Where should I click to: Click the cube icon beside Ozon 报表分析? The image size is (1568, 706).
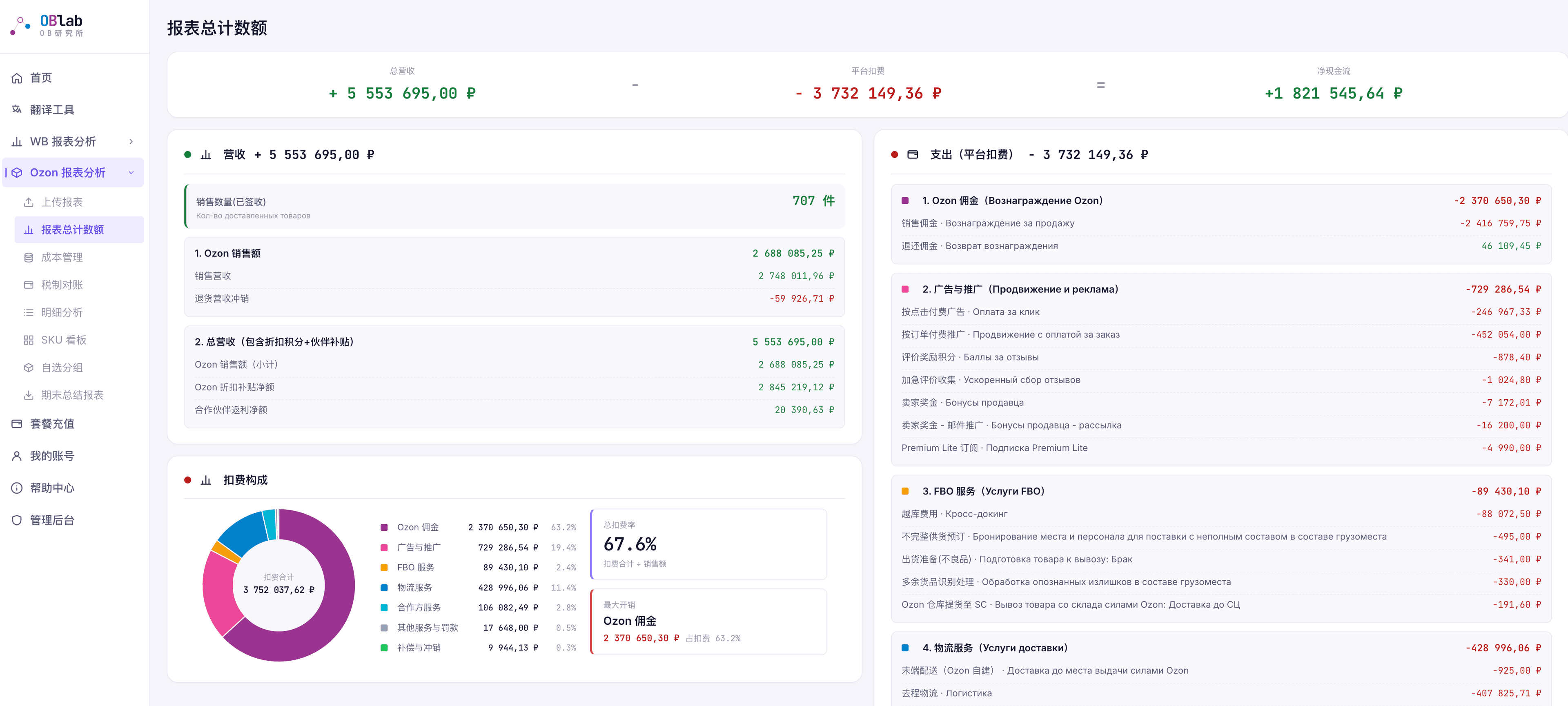(x=17, y=173)
